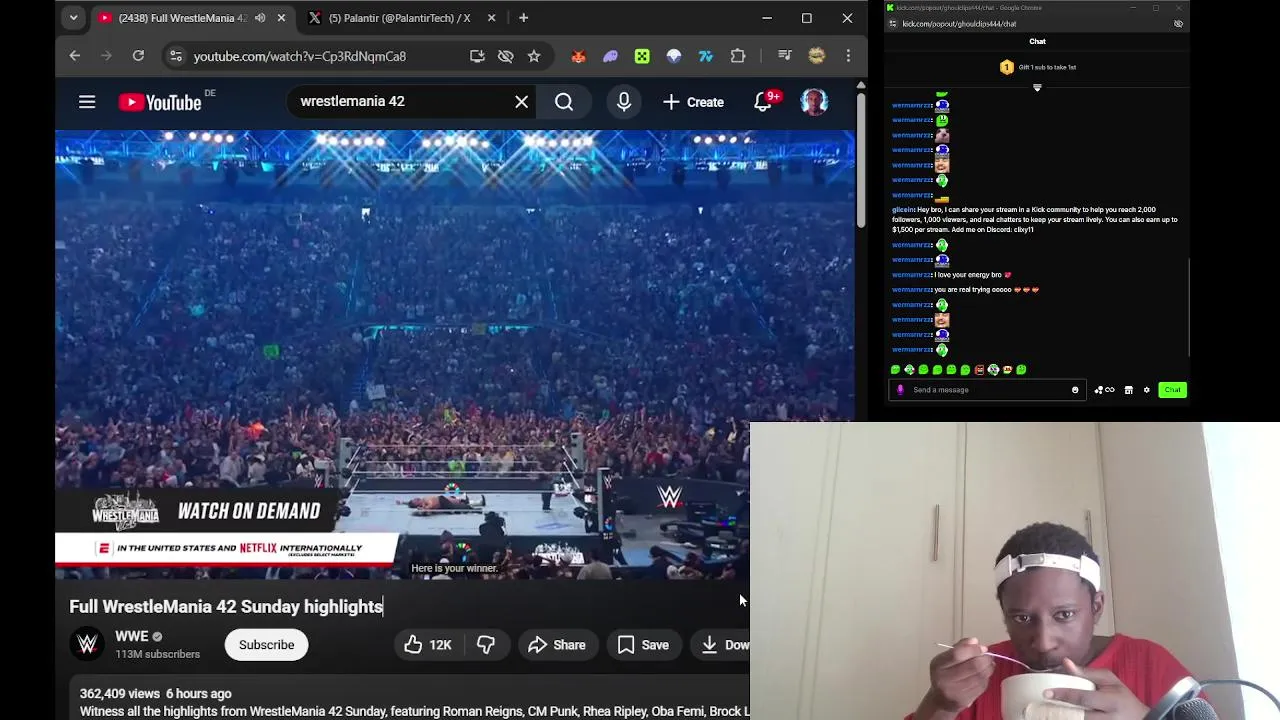Reload the YouTube page
The width and height of the screenshot is (1280, 720).
point(138,56)
